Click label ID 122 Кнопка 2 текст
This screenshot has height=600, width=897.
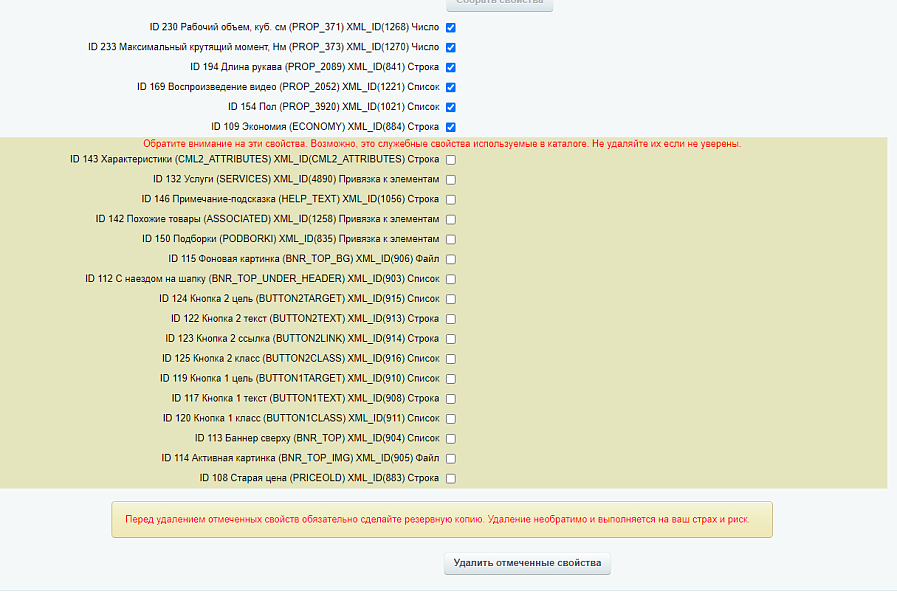[305, 319]
